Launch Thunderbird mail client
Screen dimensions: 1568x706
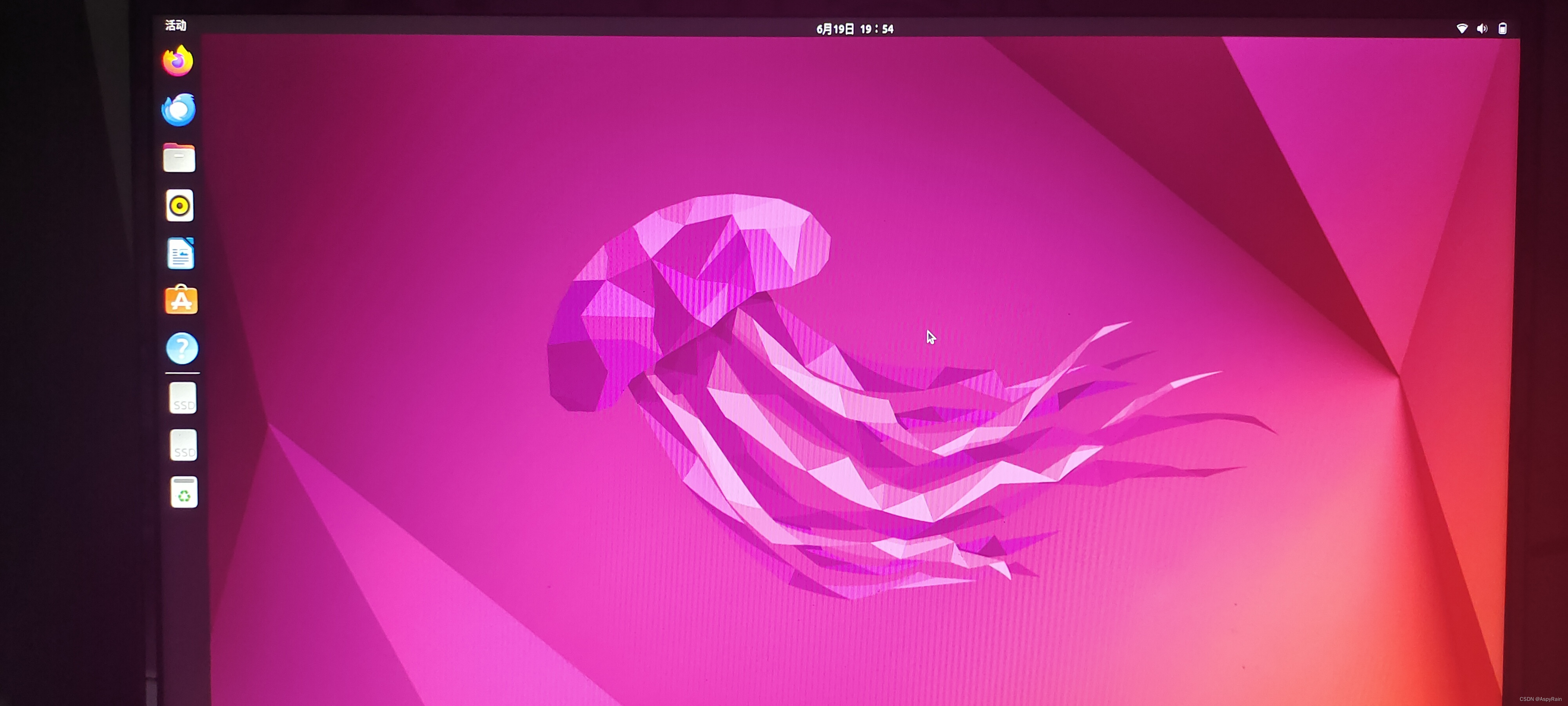pyautogui.click(x=178, y=110)
